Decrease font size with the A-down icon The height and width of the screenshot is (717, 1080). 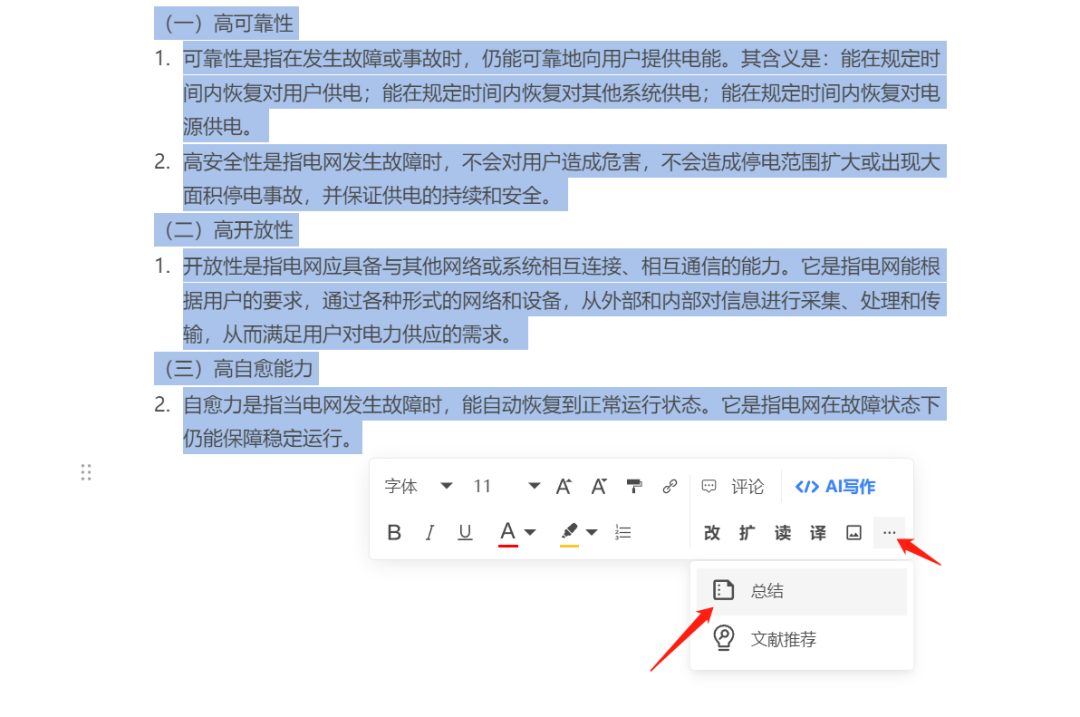pyautogui.click(x=599, y=487)
